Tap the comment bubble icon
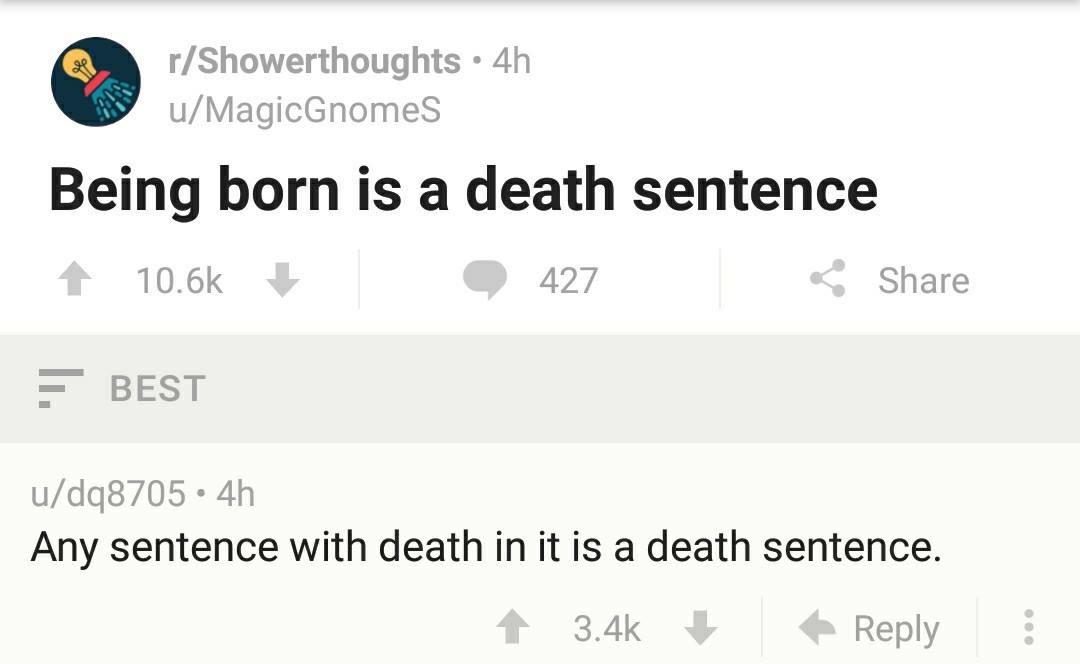 485,280
